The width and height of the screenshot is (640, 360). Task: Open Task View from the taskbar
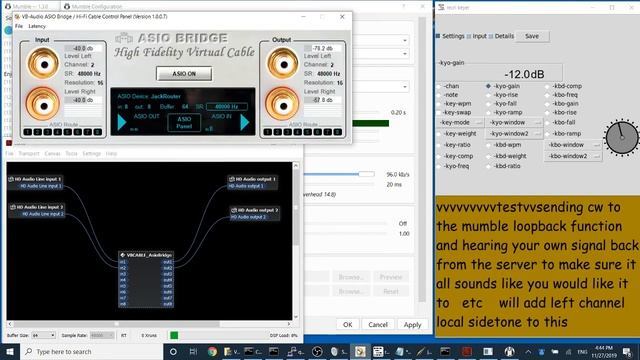click(x=193, y=351)
